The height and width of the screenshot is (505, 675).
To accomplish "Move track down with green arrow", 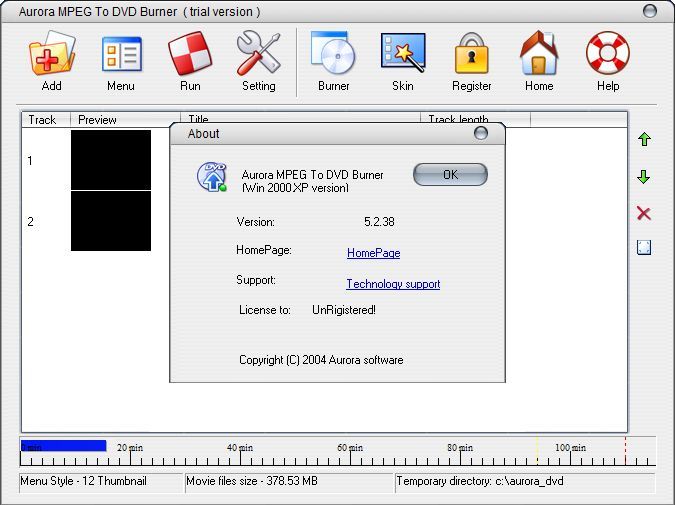I will click(x=644, y=177).
